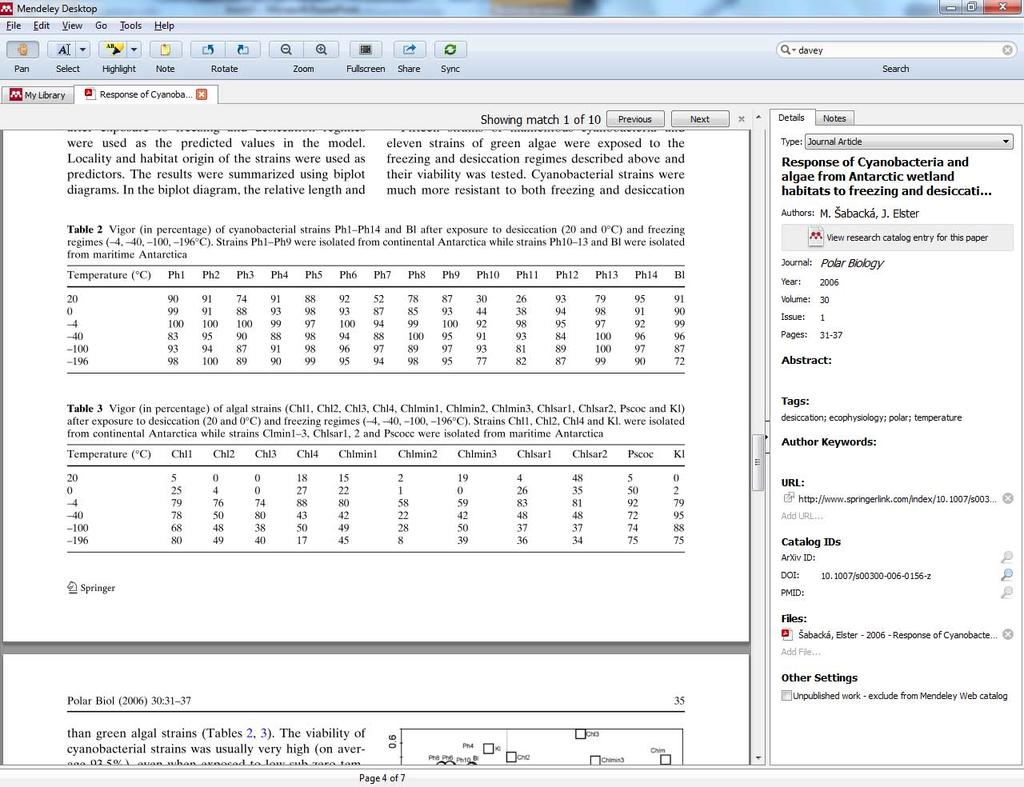Viewport: 1024px width, 787px height.
Task: Open the Edit menu
Action: point(41,25)
